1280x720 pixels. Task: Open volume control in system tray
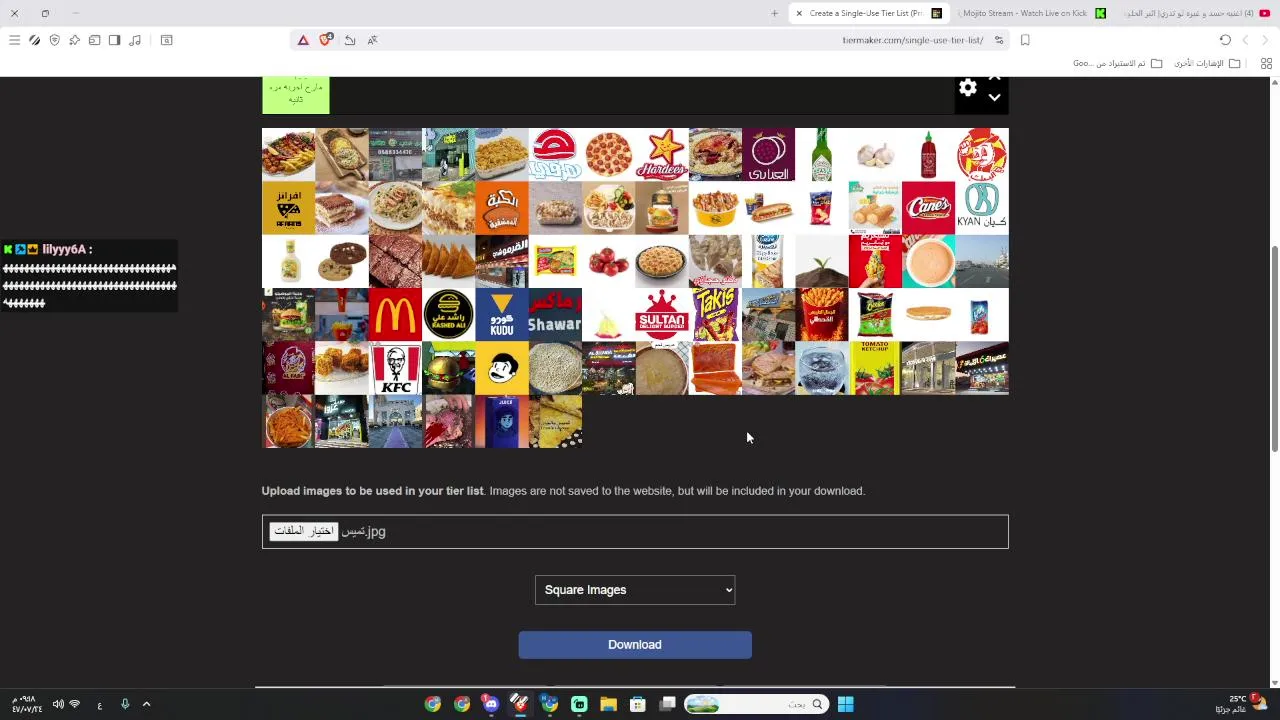(58, 704)
